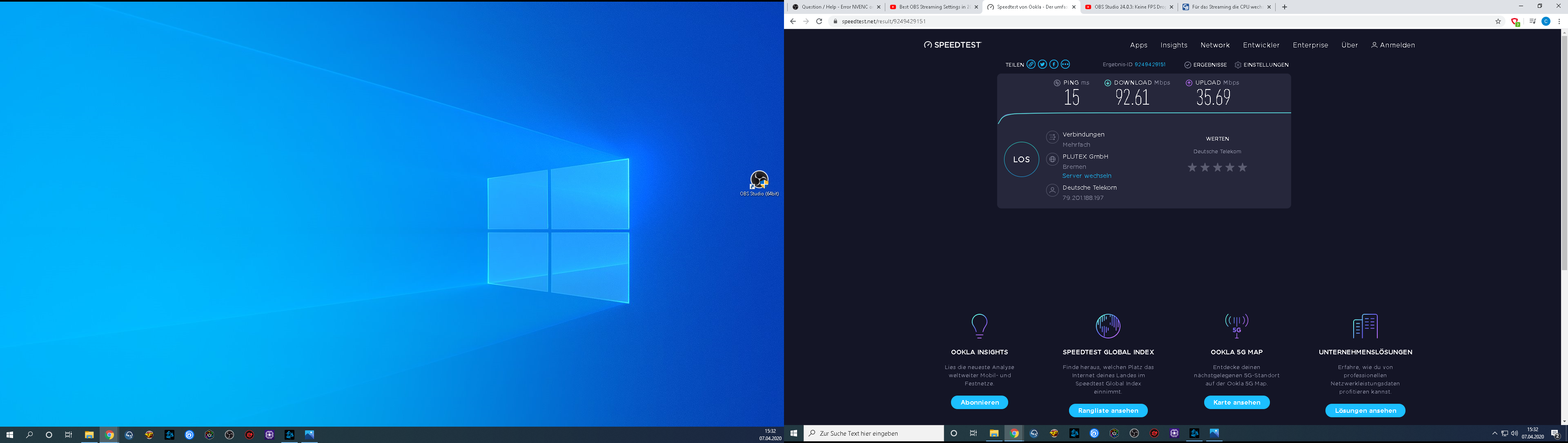Open Insights in Speedtest navigation
The width and height of the screenshot is (1568, 443).
click(x=1174, y=45)
